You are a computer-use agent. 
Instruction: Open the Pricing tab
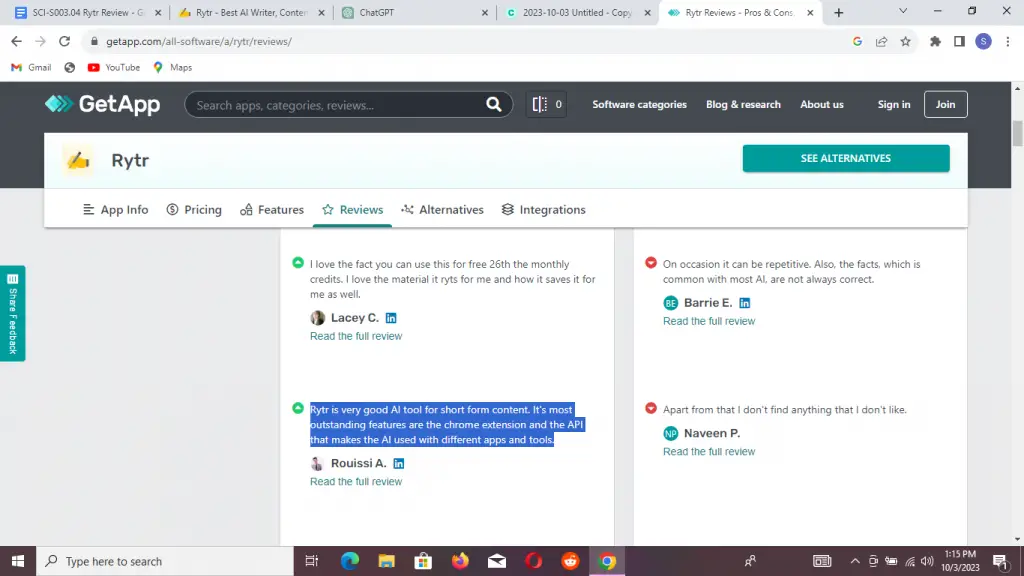(x=194, y=210)
